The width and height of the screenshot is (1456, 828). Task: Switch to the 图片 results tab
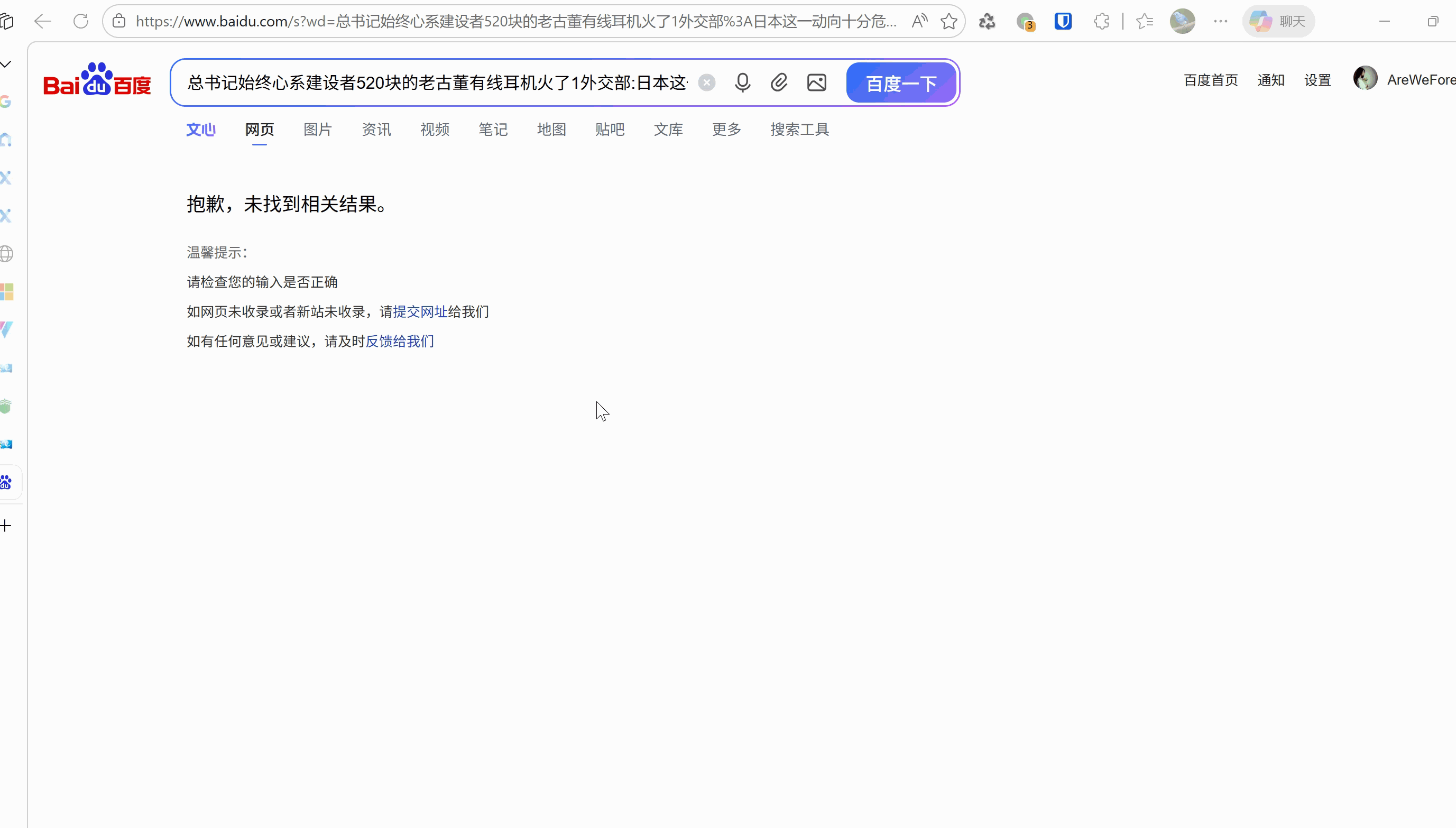317,129
